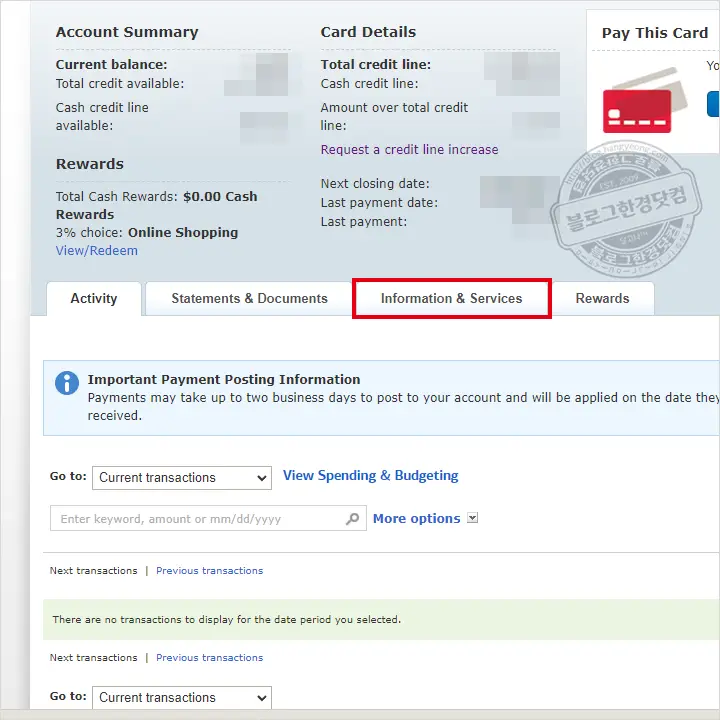Open the View/Redeem rewards link
Image resolution: width=720 pixels, height=720 pixels.
(x=97, y=251)
